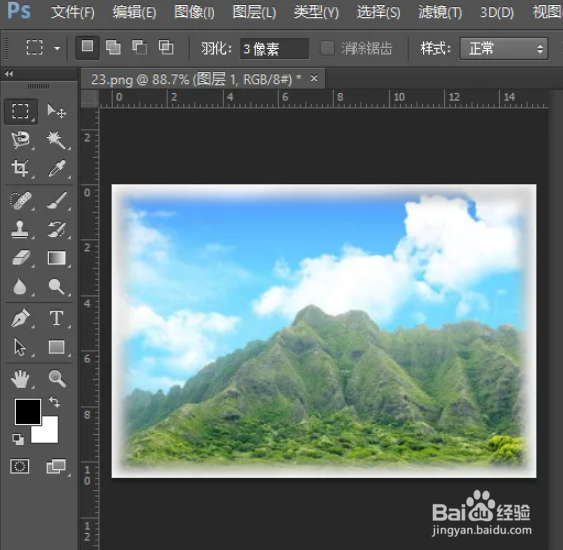Close the 23.png document tab
Screen dimensions: 563x550
[x=314, y=78]
